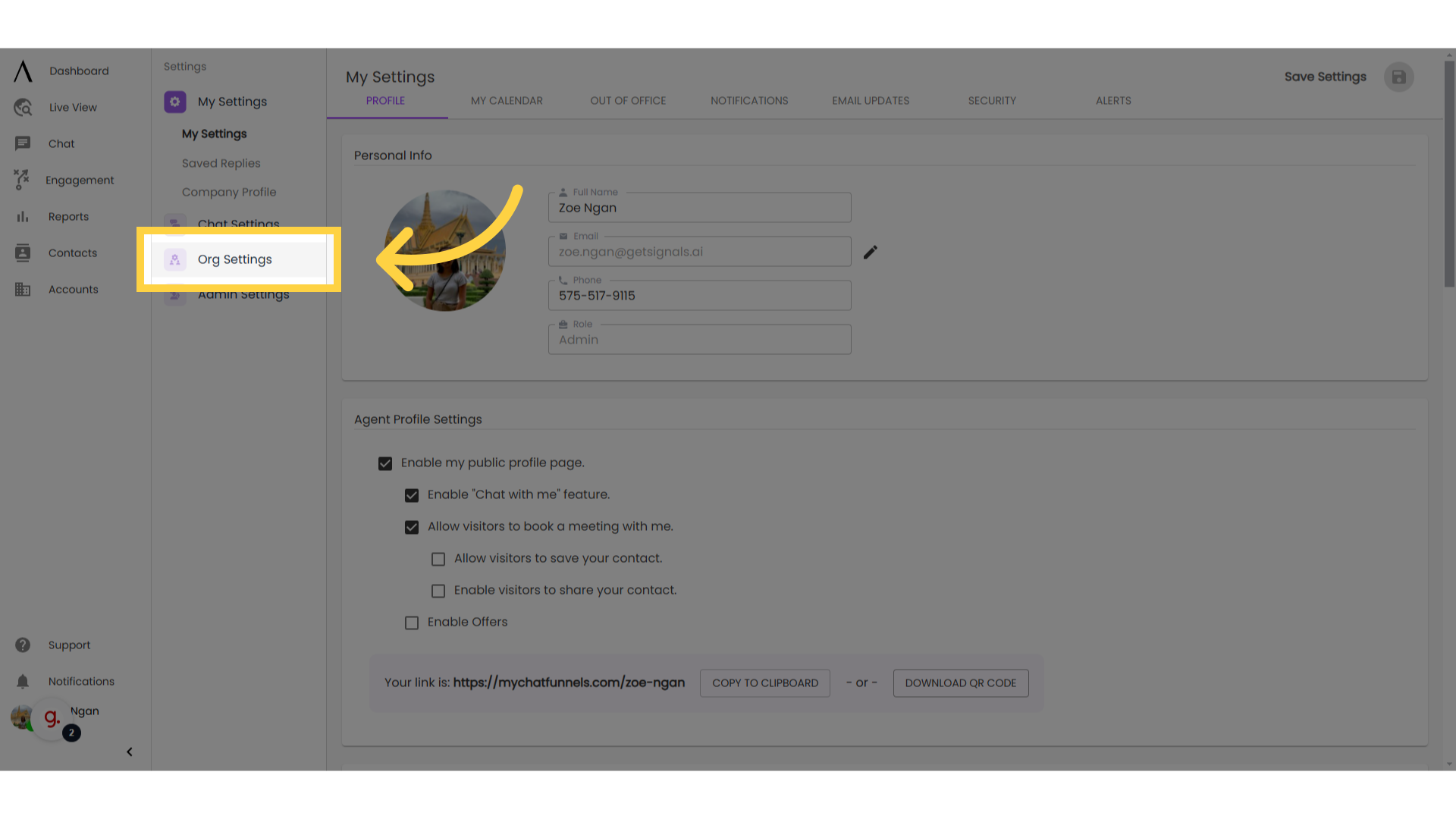This screenshot has height=819, width=1456.
Task: Open Org Settings panel
Action: point(234,259)
